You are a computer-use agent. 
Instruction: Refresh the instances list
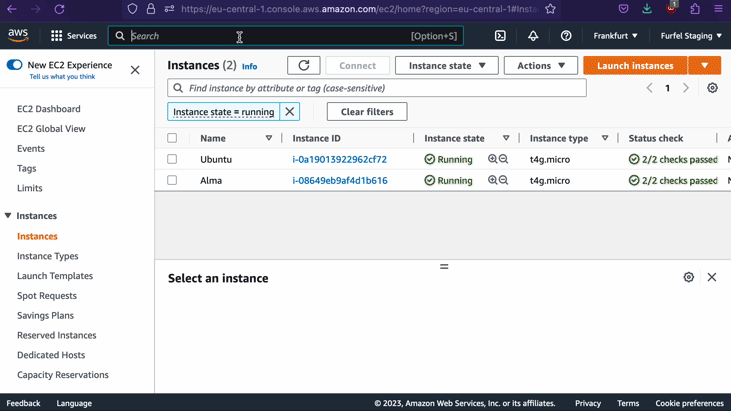pos(304,66)
